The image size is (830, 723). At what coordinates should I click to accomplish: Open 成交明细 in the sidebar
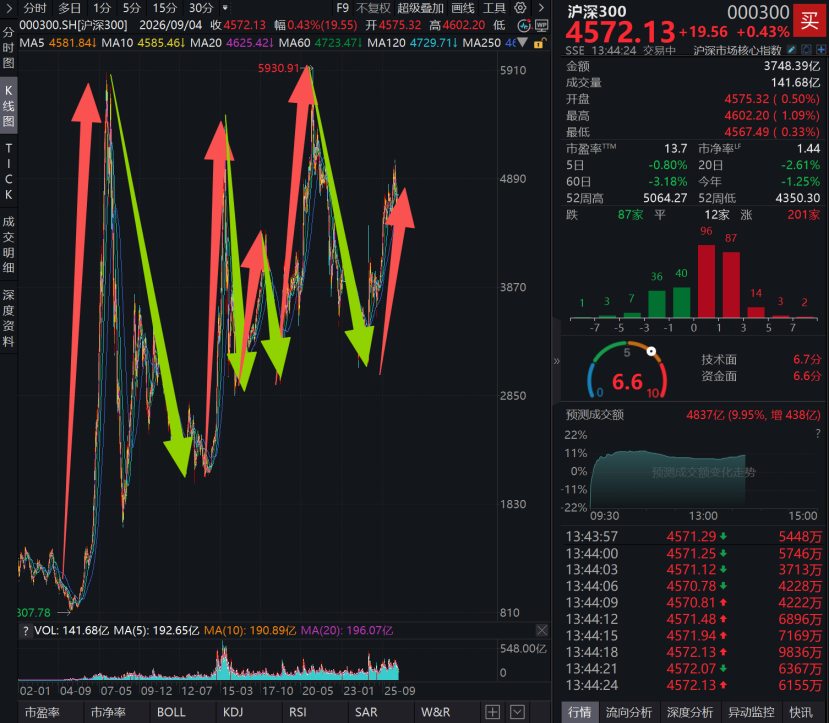pyautogui.click(x=8, y=245)
